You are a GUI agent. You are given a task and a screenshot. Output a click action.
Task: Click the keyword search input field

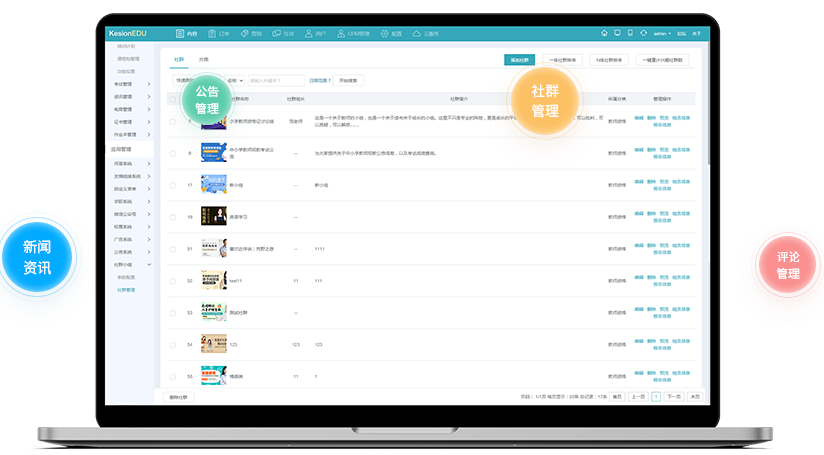276,80
